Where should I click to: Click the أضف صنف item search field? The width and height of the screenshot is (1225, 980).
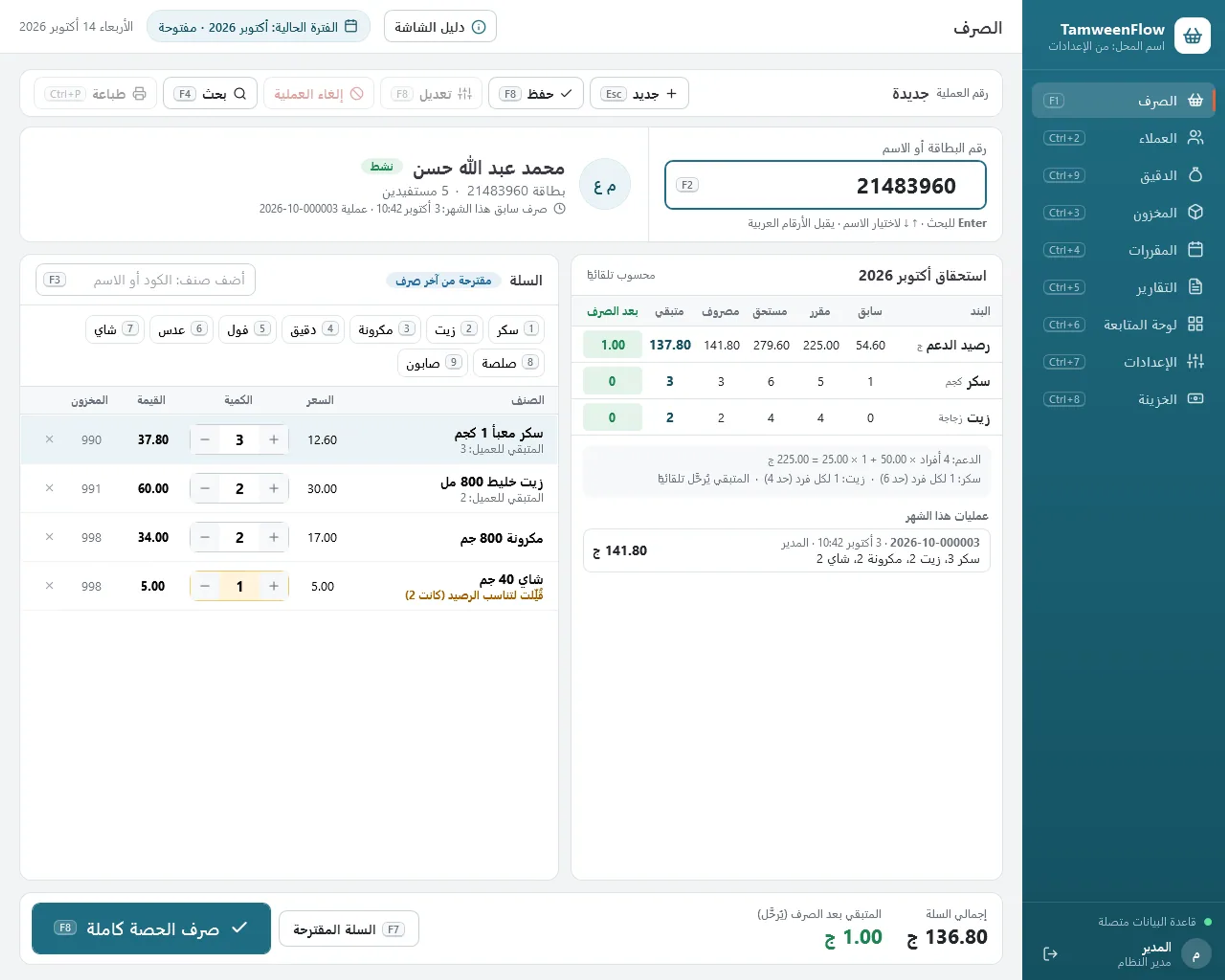coord(145,279)
